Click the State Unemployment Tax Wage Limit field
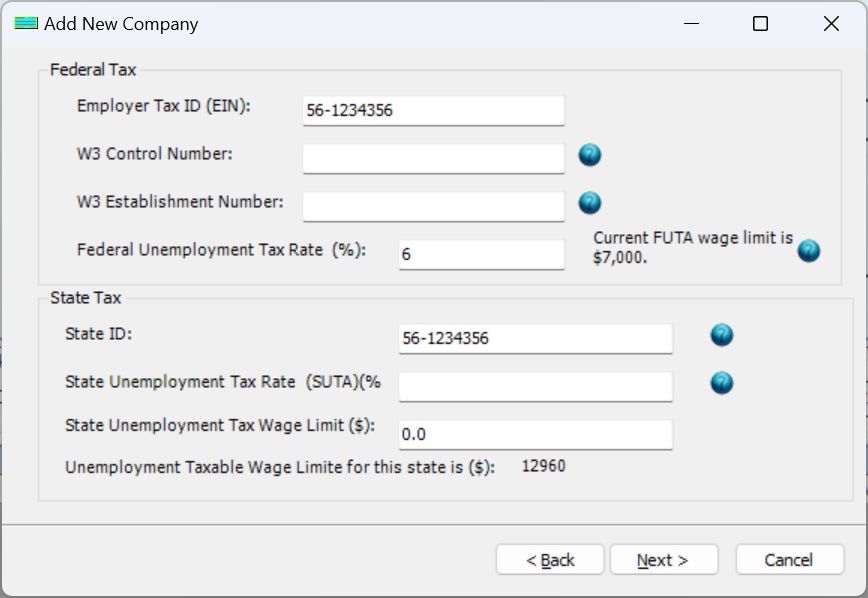The width and height of the screenshot is (868, 598). pyautogui.click(x=536, y=434)
